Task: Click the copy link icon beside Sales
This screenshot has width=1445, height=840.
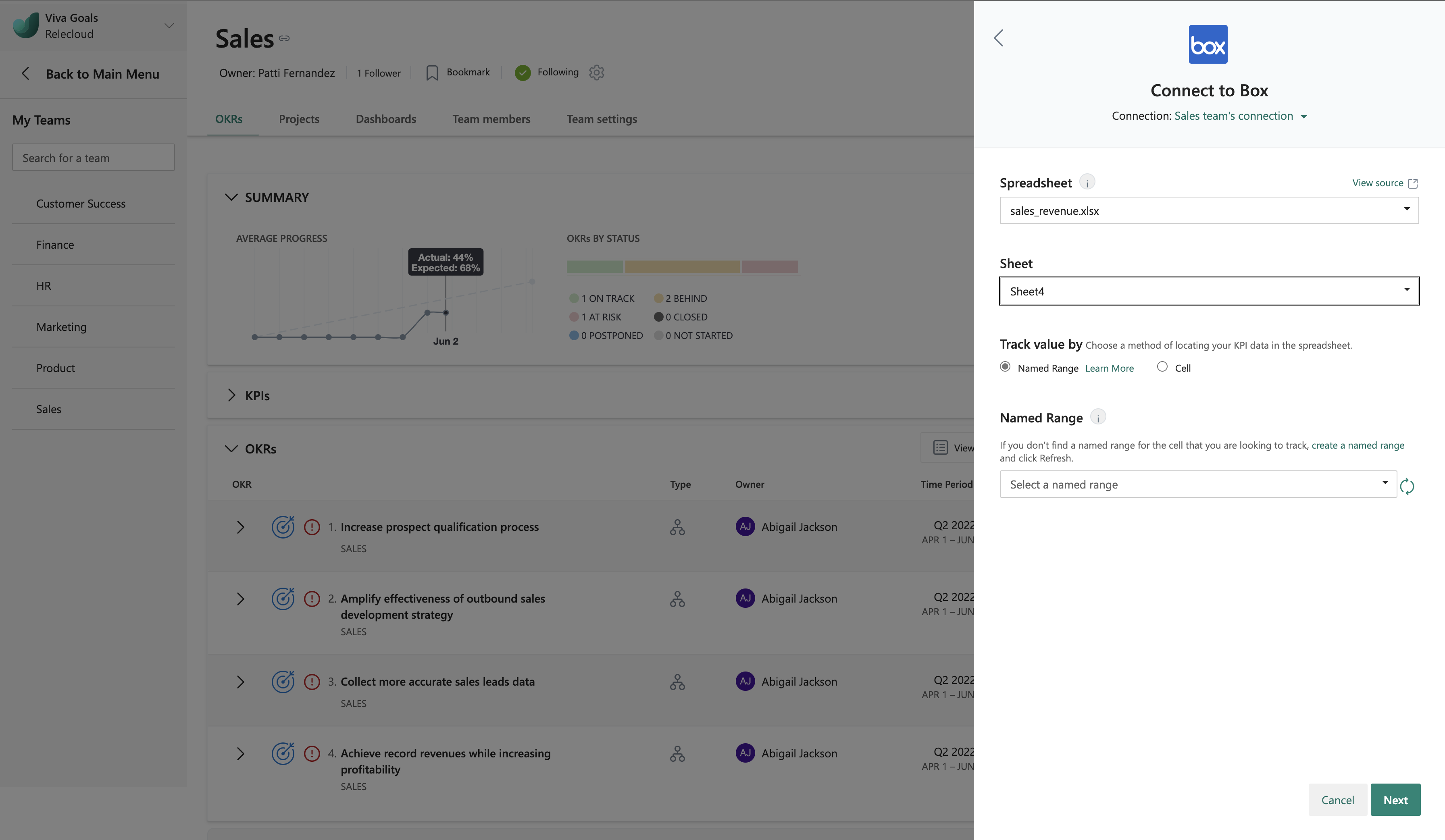Action: click(284, 38)
